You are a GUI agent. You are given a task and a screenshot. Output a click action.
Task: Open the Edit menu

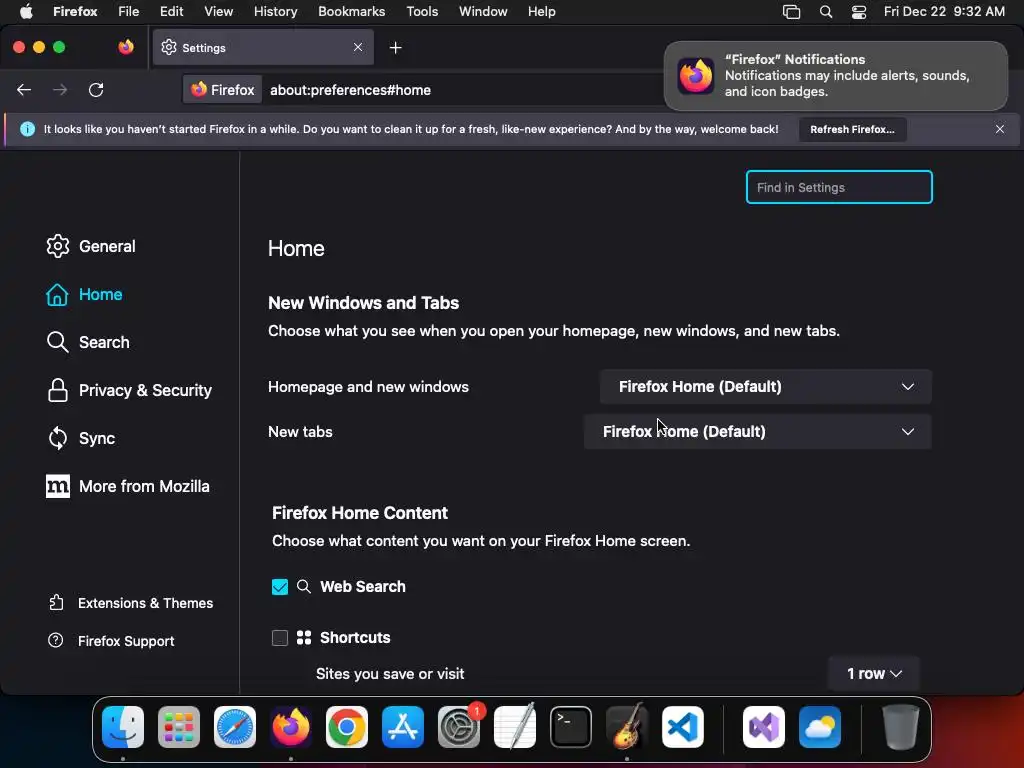click(x=172, y=12)
